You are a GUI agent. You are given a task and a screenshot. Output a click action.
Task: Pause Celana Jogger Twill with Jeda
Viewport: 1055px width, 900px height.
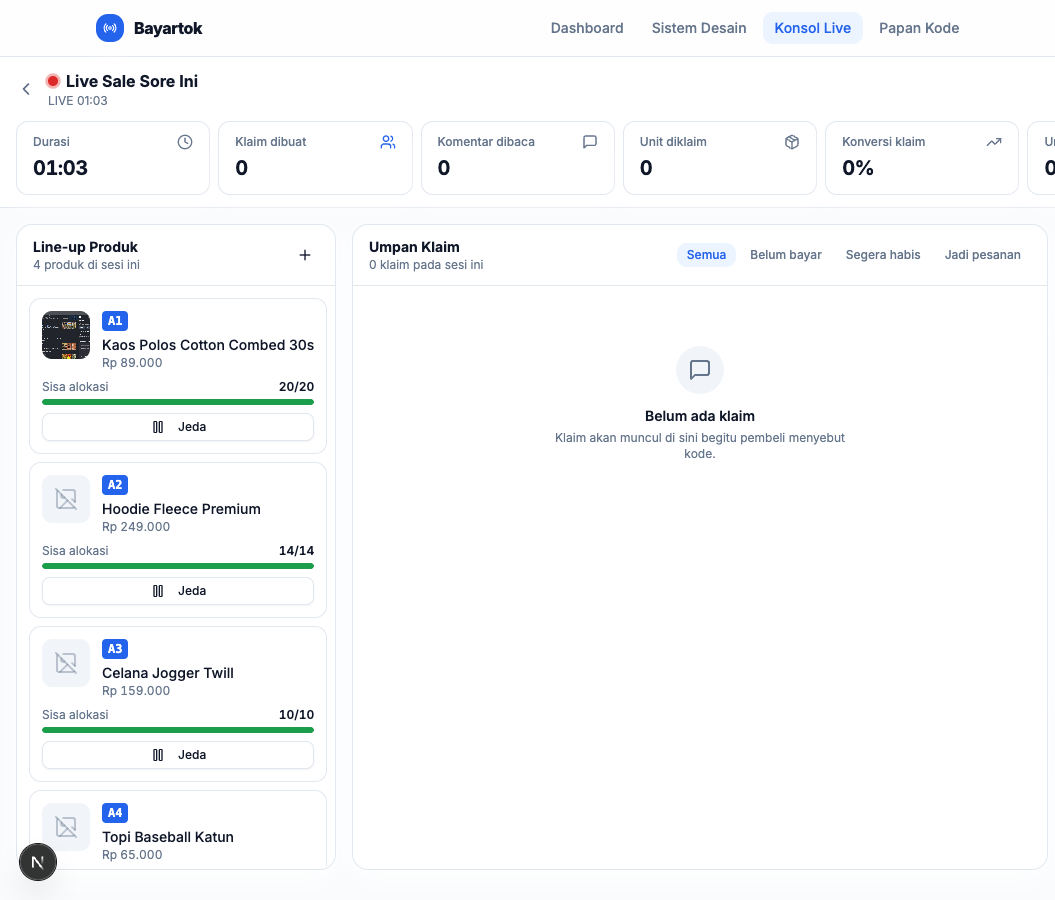coord(178,755)
